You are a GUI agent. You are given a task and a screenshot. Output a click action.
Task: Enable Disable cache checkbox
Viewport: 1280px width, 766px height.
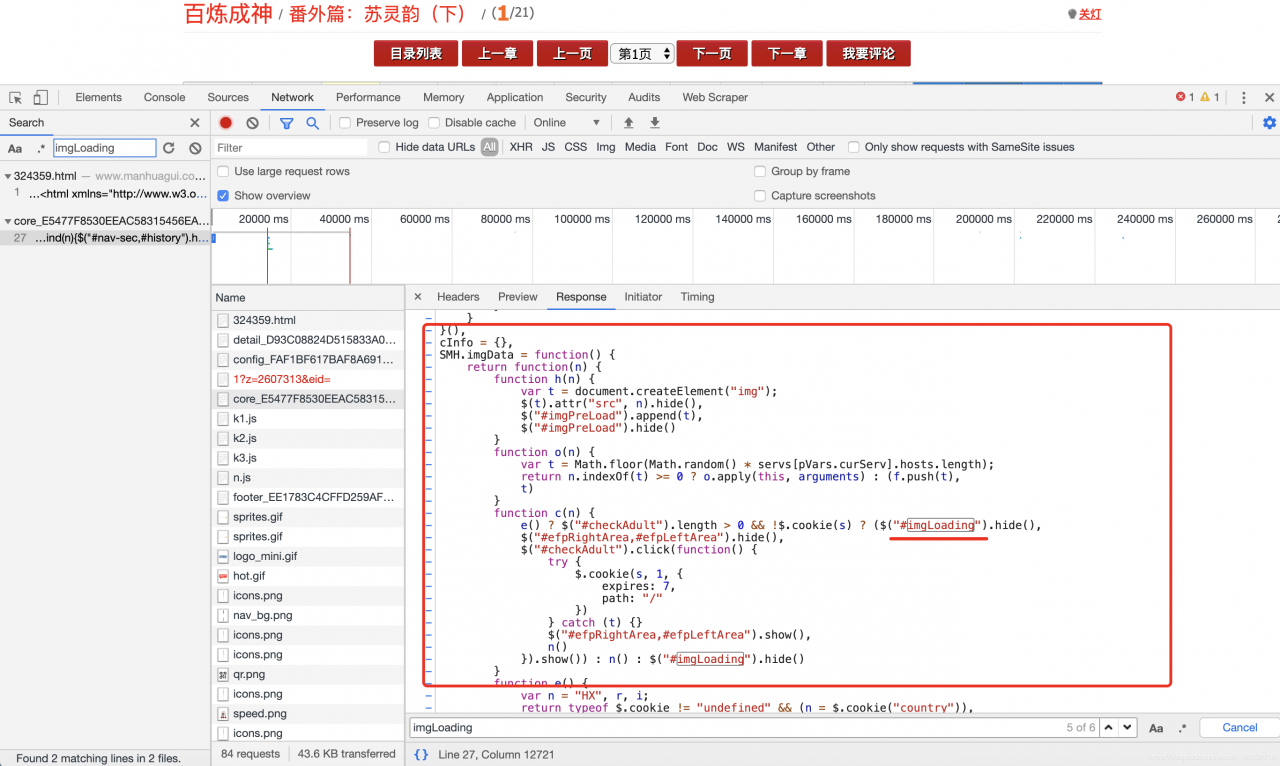[434, 123]
